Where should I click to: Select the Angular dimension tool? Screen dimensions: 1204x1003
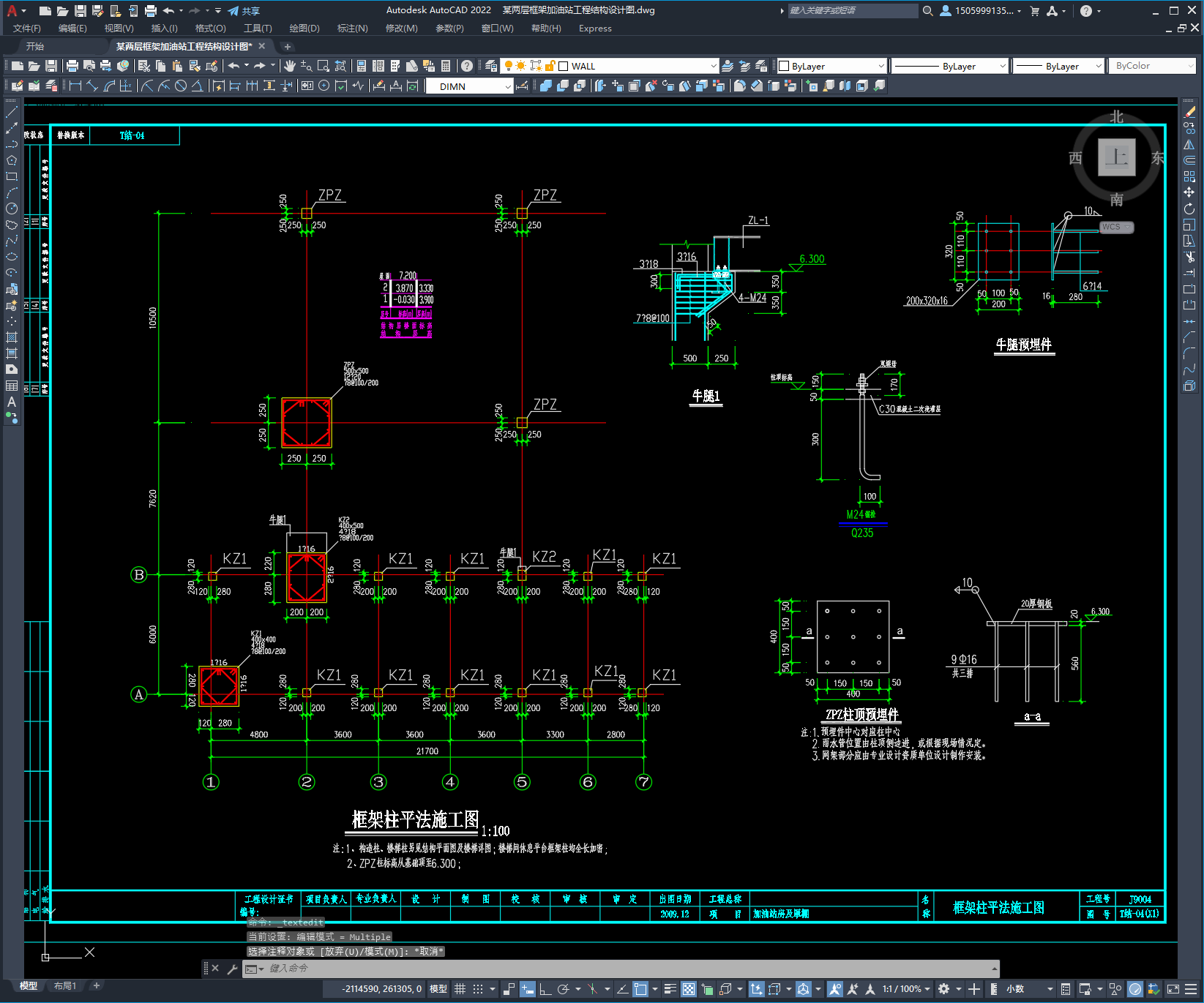(x=197, y=86)
